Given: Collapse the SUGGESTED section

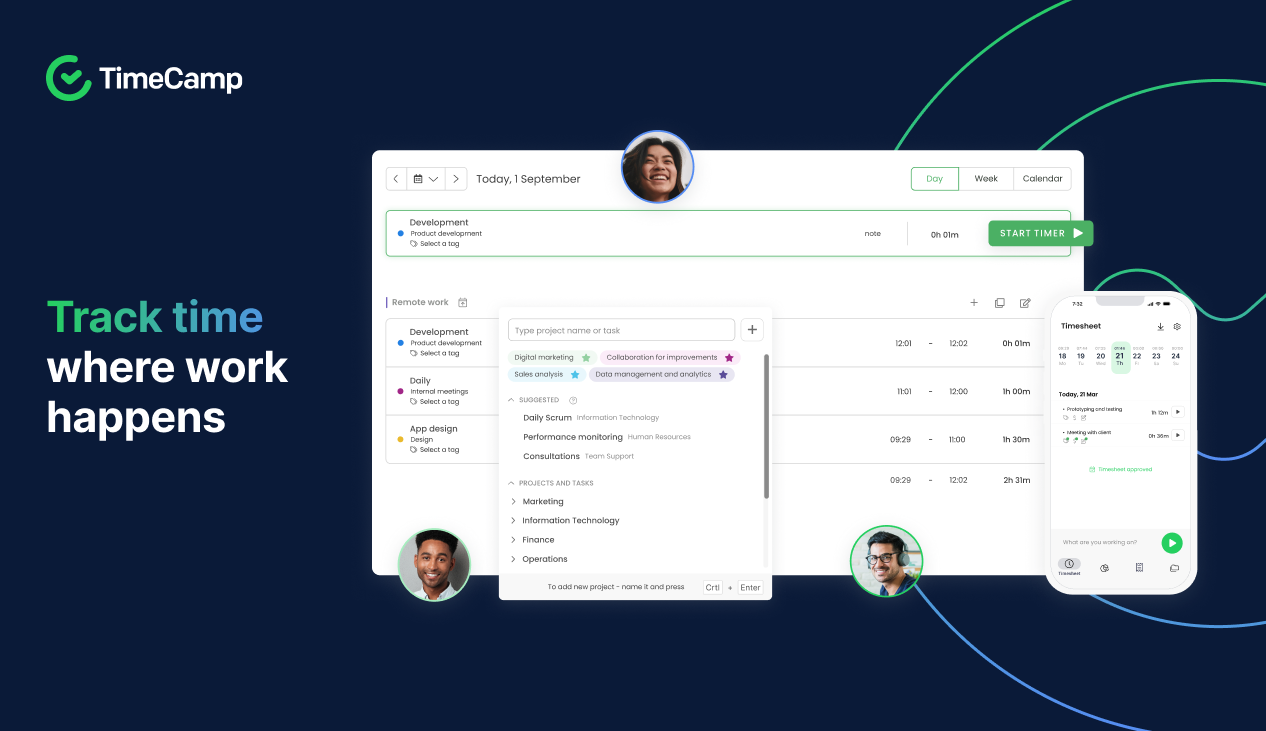Looking at the screenshot, I should point(512,400).
